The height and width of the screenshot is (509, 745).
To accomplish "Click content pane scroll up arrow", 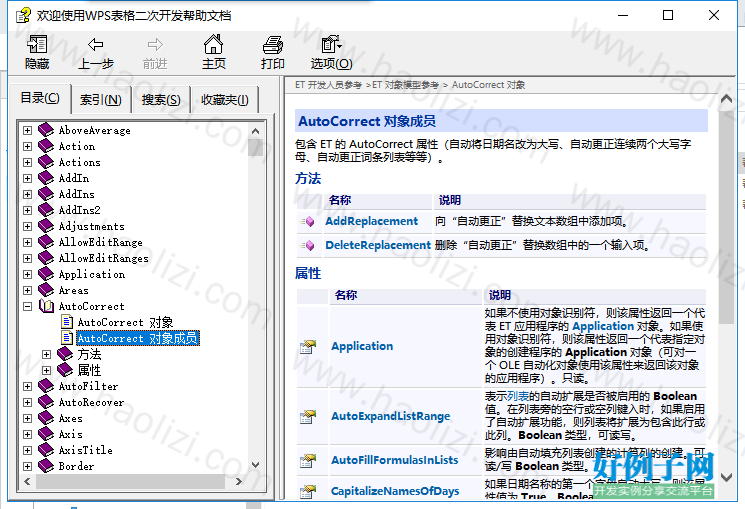I will point(726,99).
